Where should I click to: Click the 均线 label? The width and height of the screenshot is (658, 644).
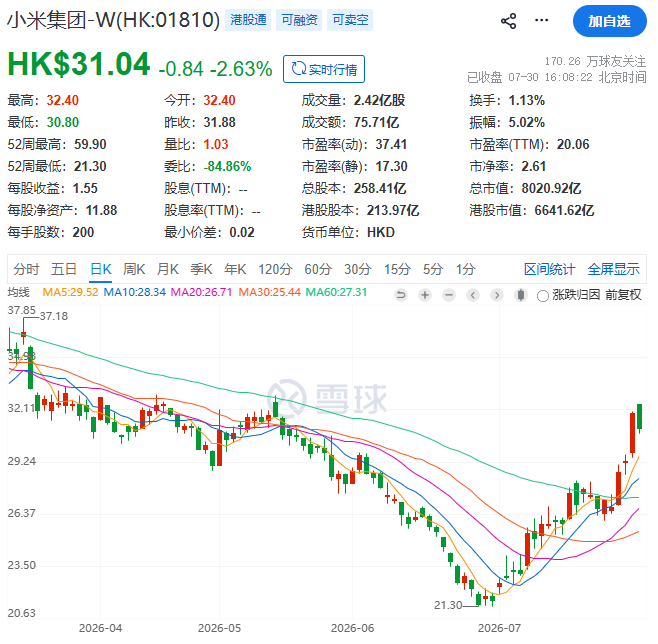point(19,292)
